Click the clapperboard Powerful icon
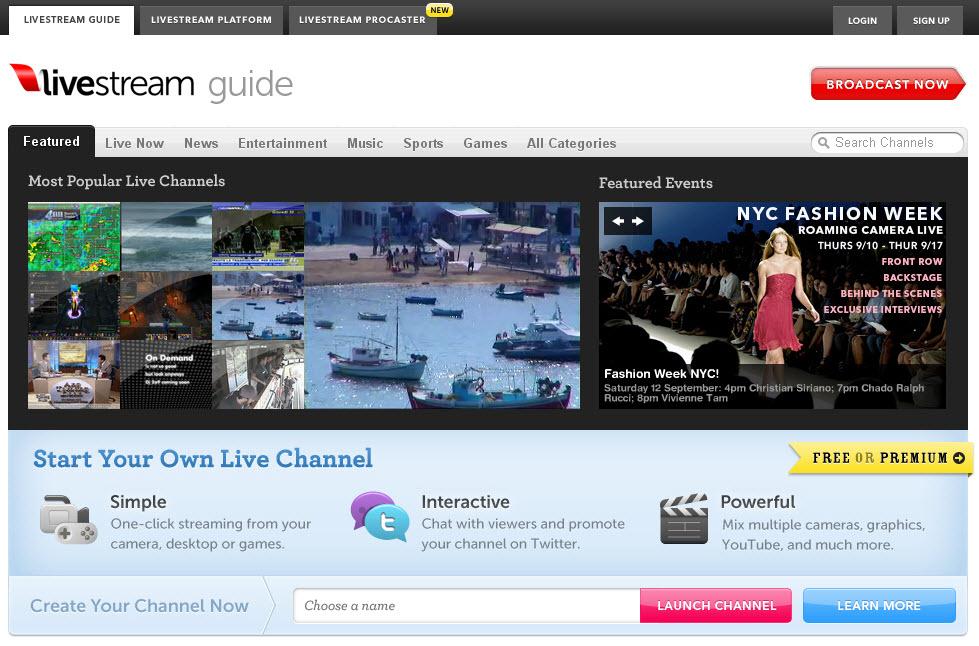Viewport: 979px width, 646px height. pos(684,519)
